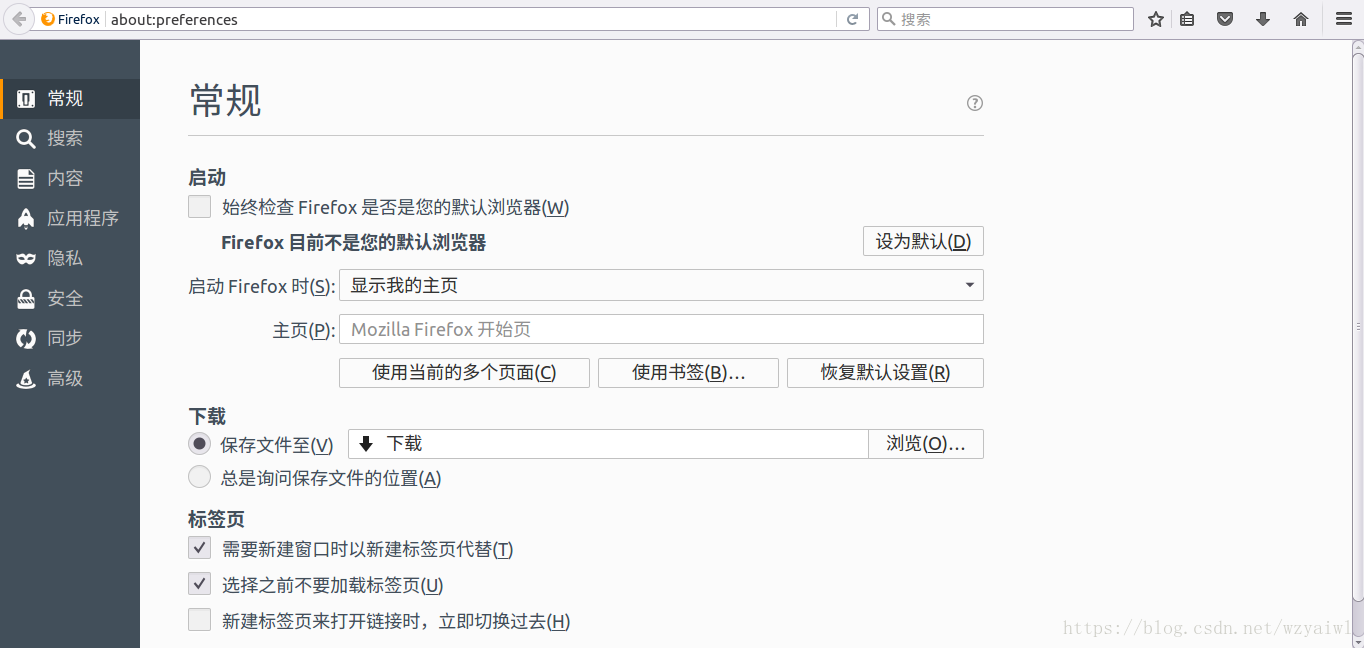Open 常规 general settings in sidebar
1364x648 pixels.
(x=70, y=98)
